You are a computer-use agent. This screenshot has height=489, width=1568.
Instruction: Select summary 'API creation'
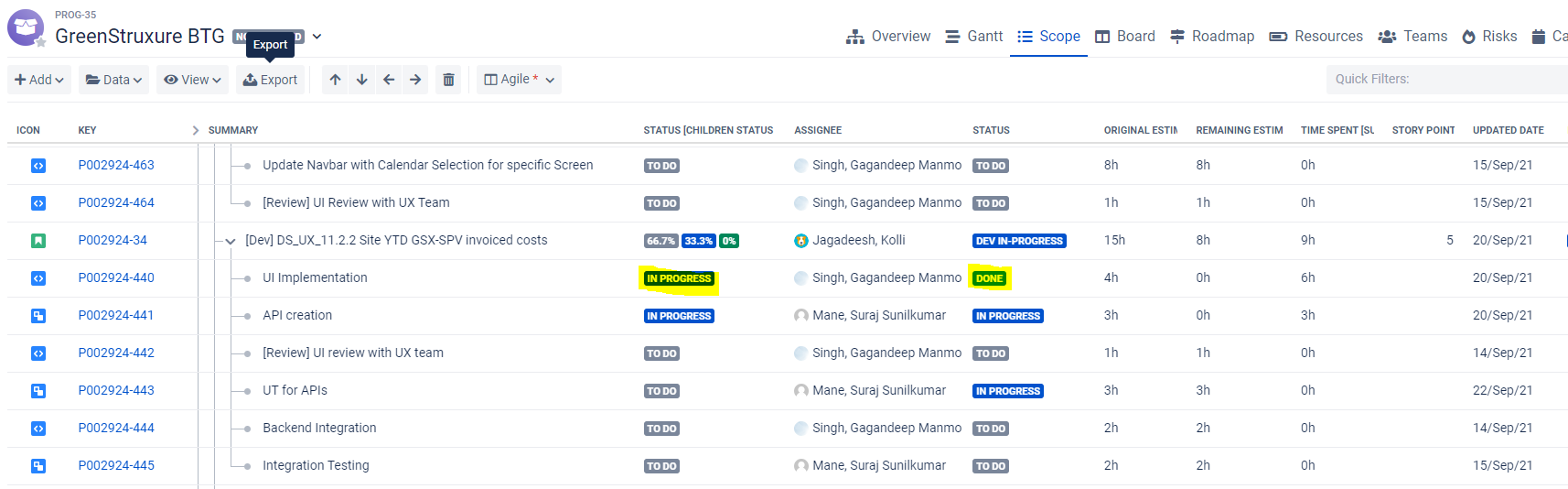tap(297, 315)
